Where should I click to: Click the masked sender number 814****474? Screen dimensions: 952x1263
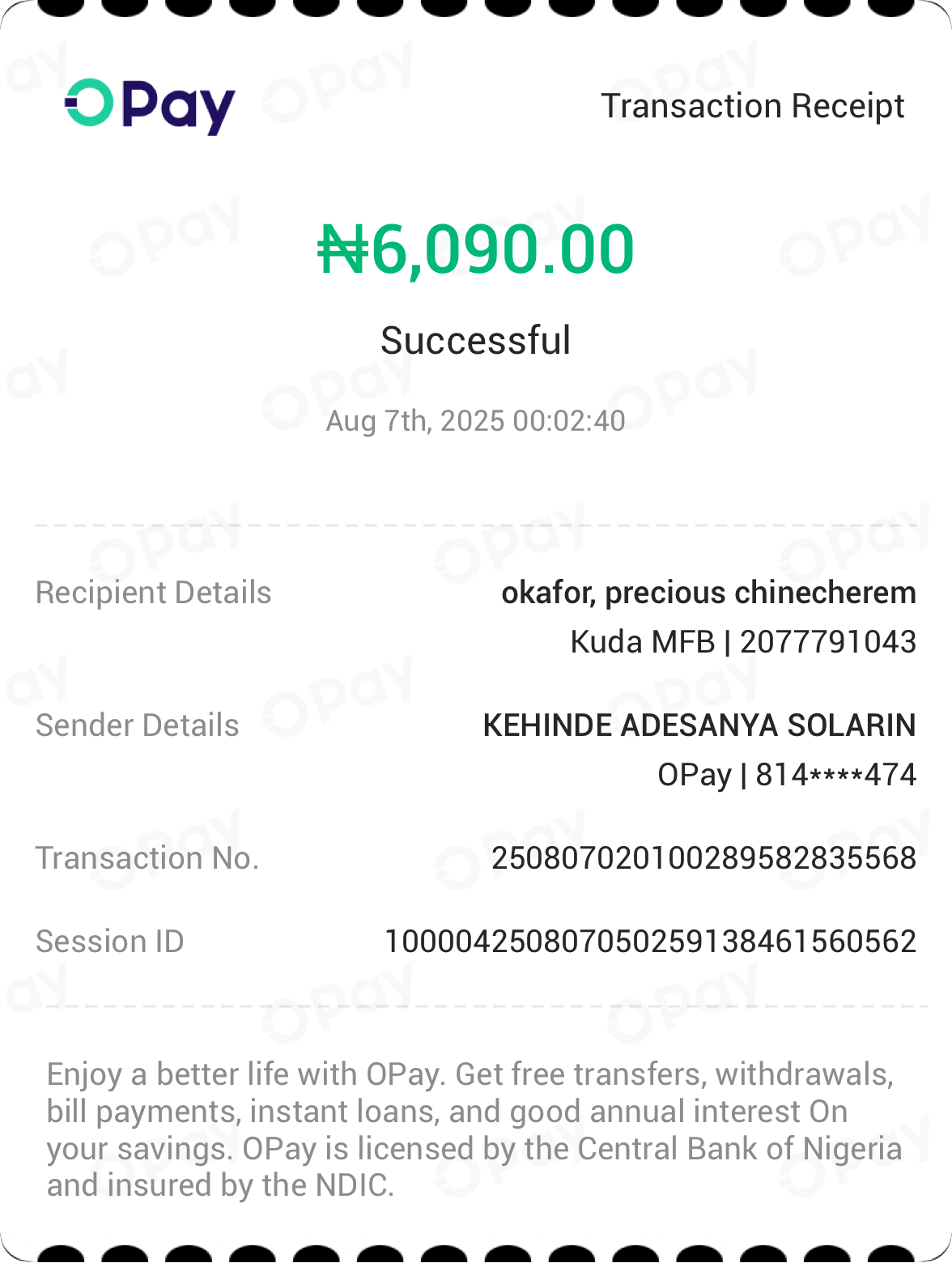click(x=835, y=775)
